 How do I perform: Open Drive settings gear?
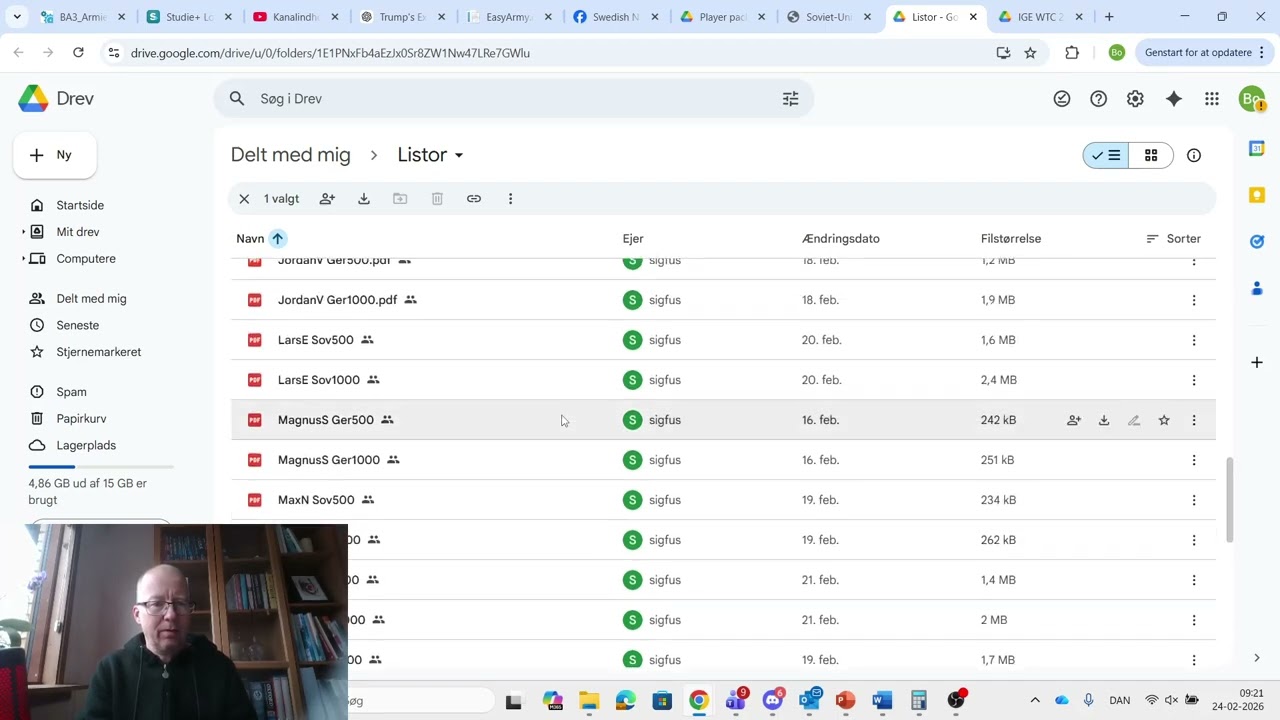pos(1135,99)
